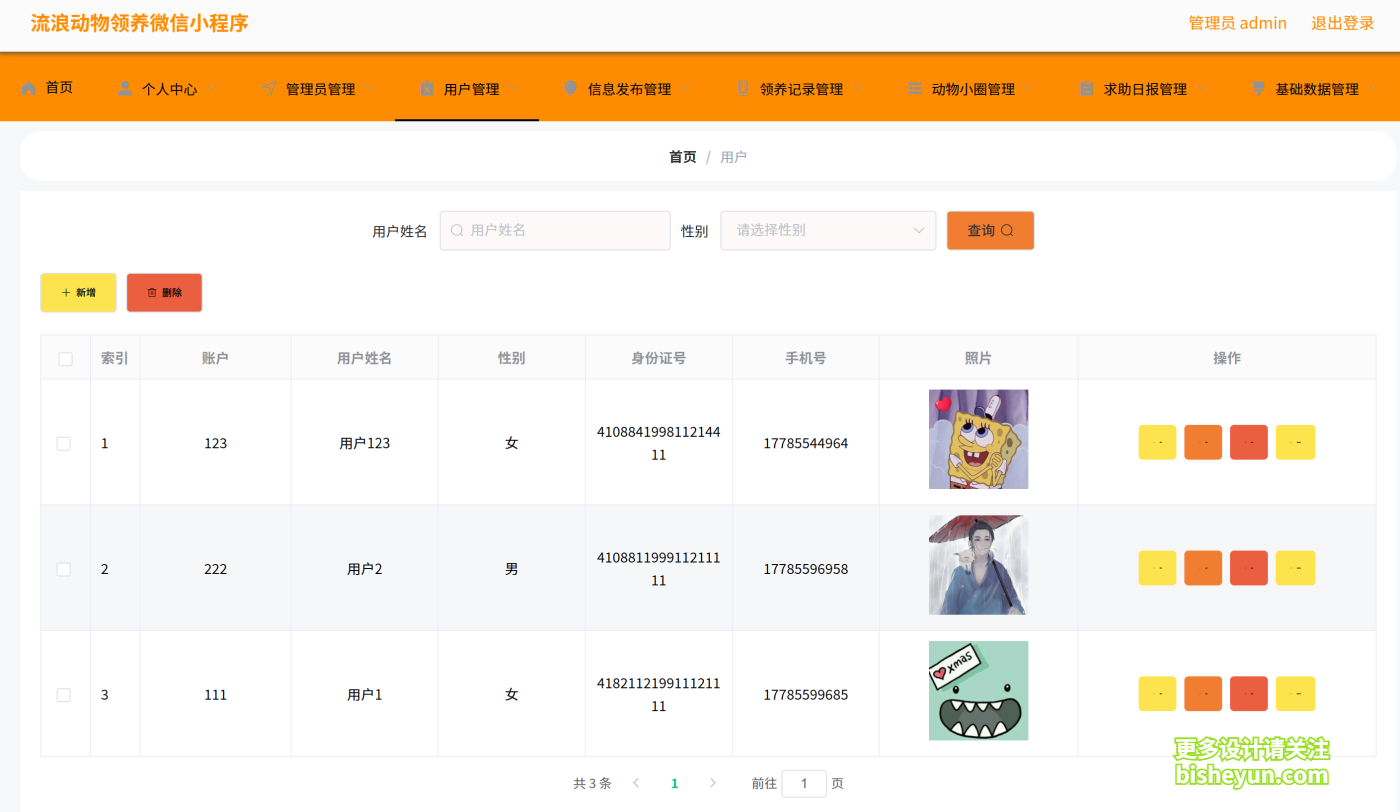
Task: Click the calendar icon beside 求助日报管理
Action: [1086, 88]
